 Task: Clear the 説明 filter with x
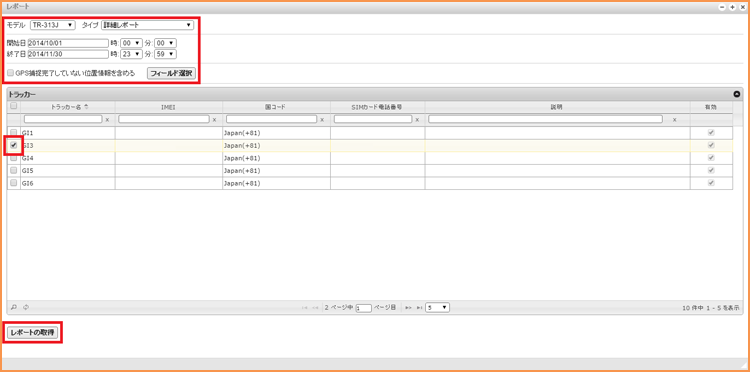674,120
